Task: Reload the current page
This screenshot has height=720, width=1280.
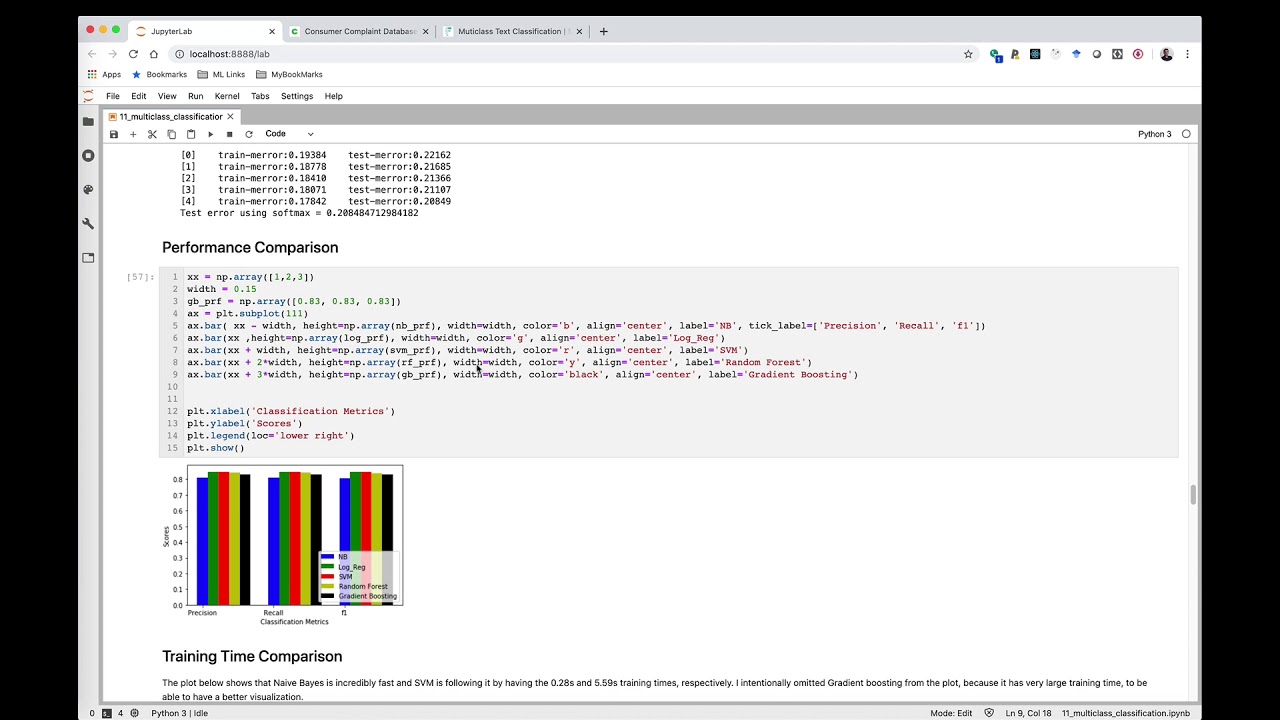Action: click(x=133, y=54)
